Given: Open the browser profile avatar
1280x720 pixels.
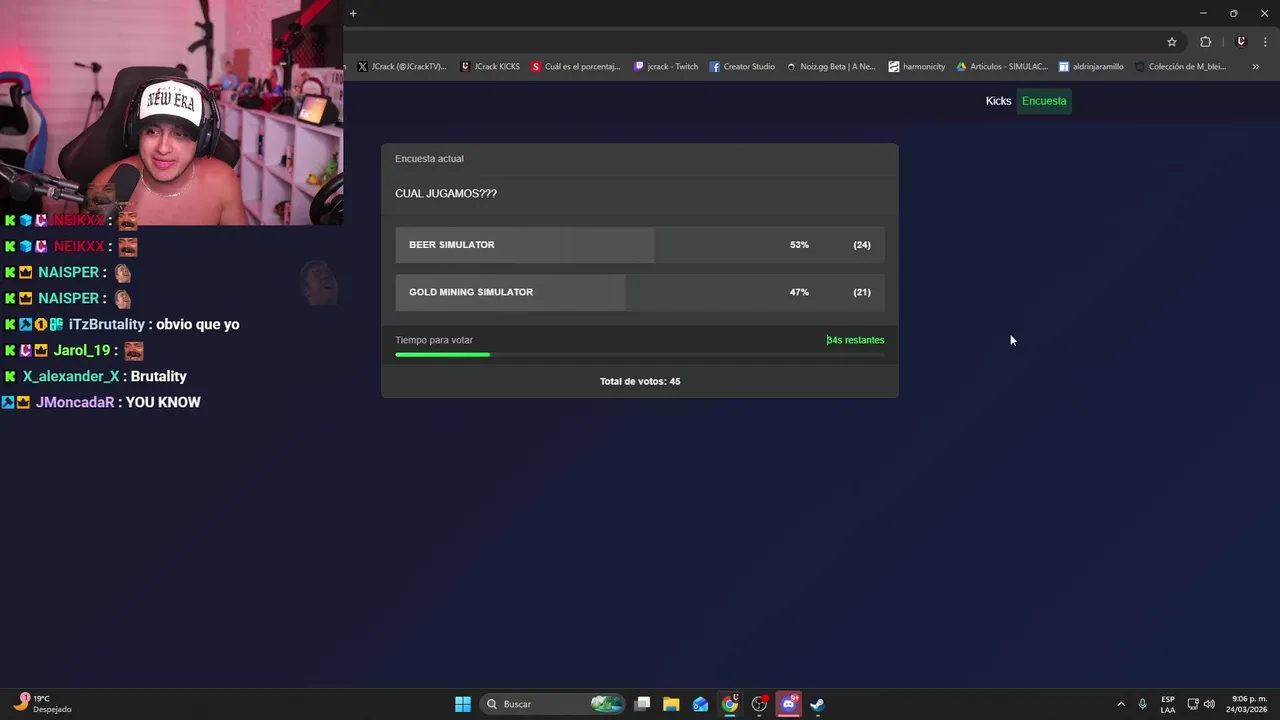Looking at the screenshot, I should [x=1241, y=42].
